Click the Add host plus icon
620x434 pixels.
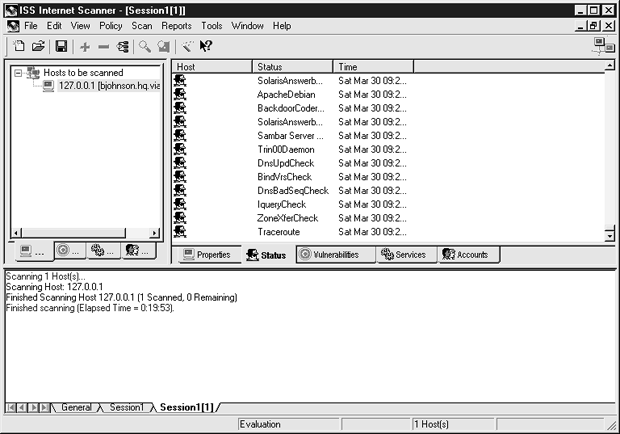click(x=85, y=46)
